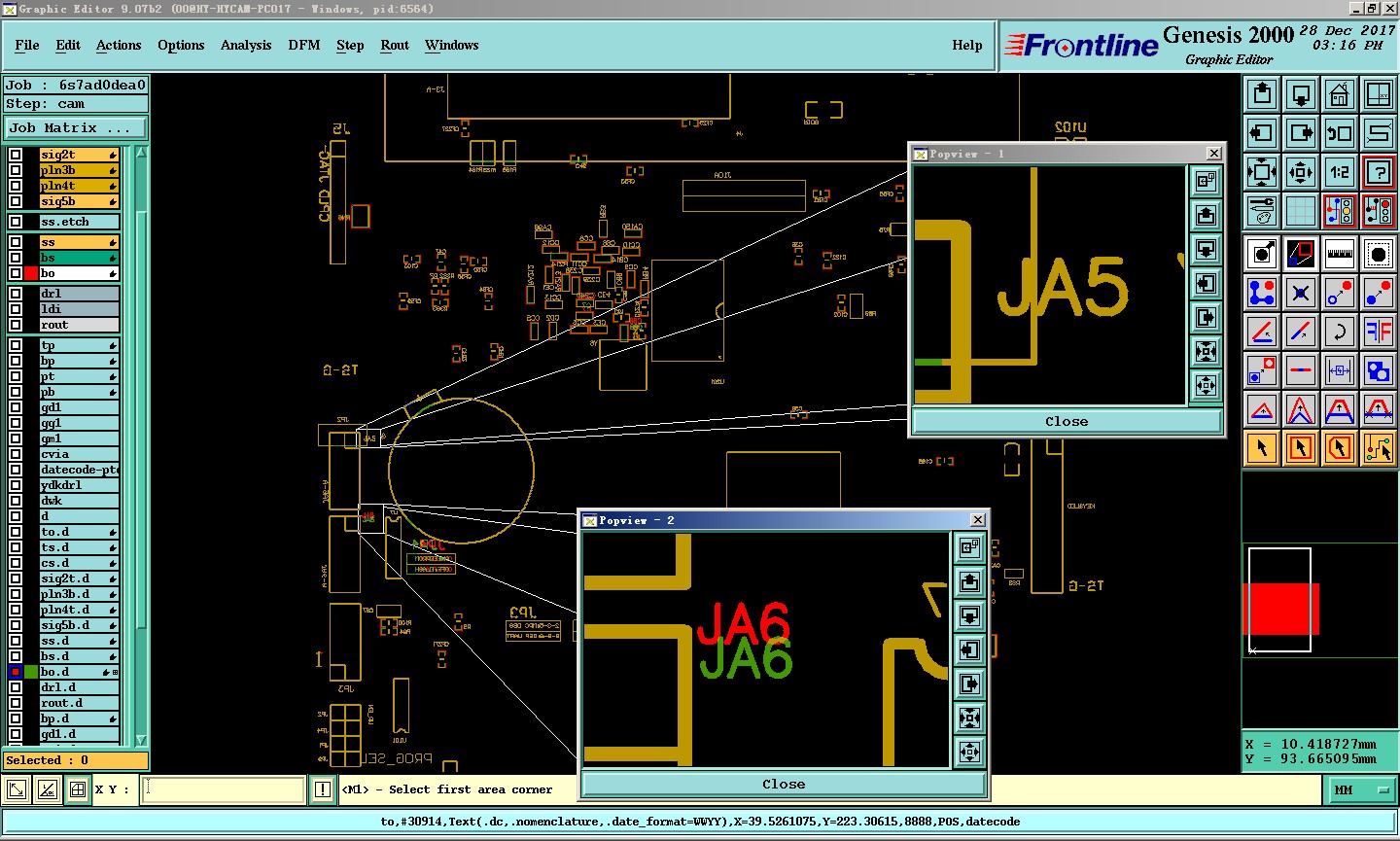Click the layer list scroll-up arrow
Screen dimensions: 1400x841
point(141,153)
